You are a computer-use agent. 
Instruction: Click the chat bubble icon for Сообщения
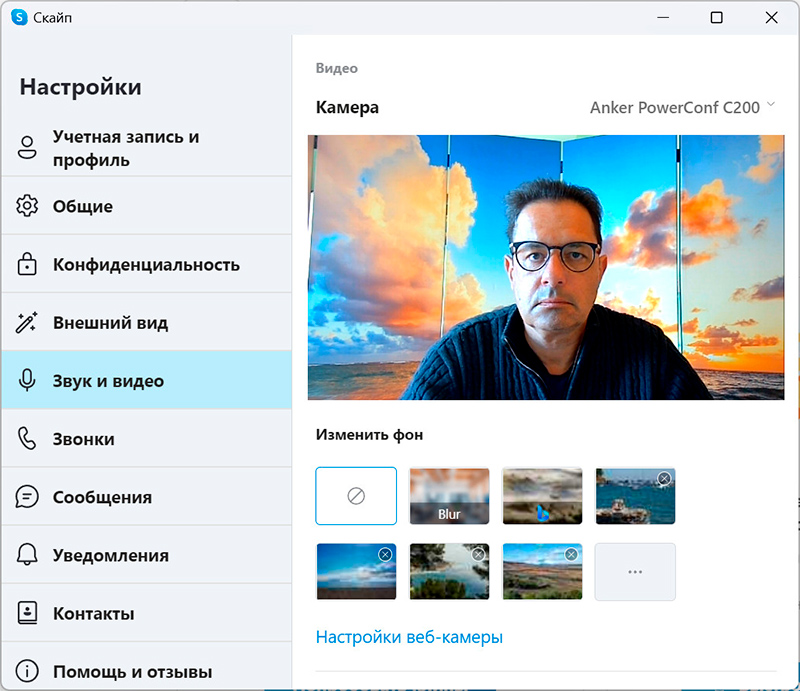click(x=27, y=497)
